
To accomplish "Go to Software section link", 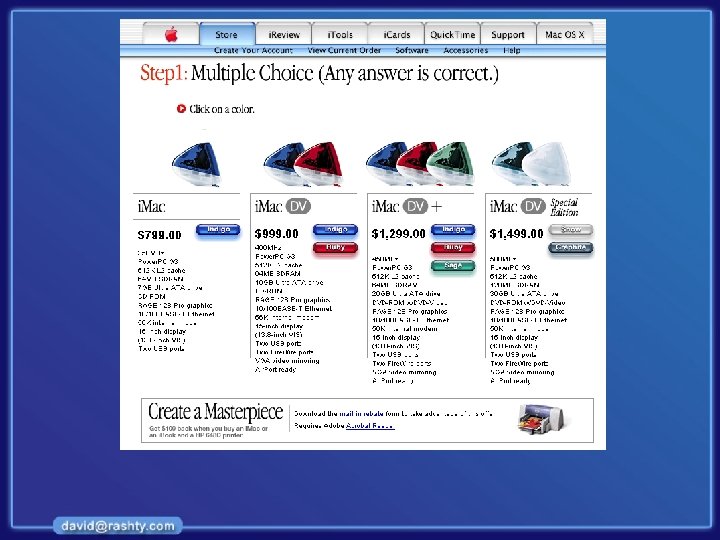I will click(x=412, y=51).
